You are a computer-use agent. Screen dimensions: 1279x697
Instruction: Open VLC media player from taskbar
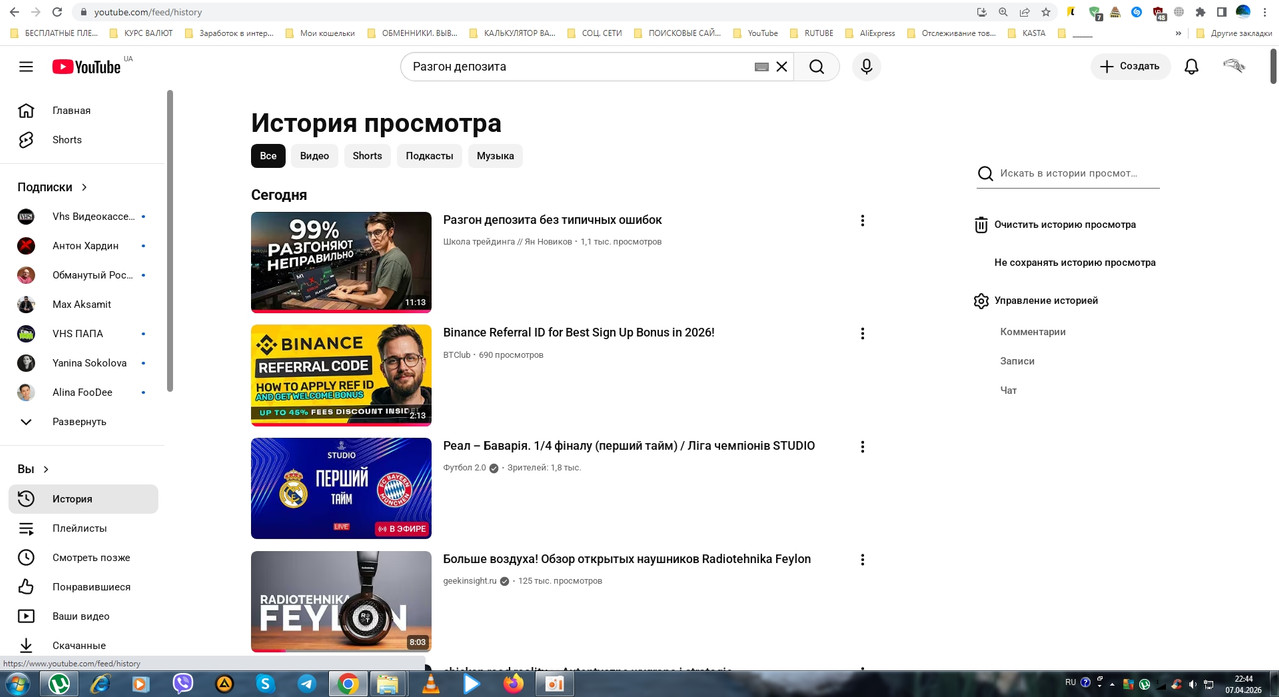(x=431, y=684)
